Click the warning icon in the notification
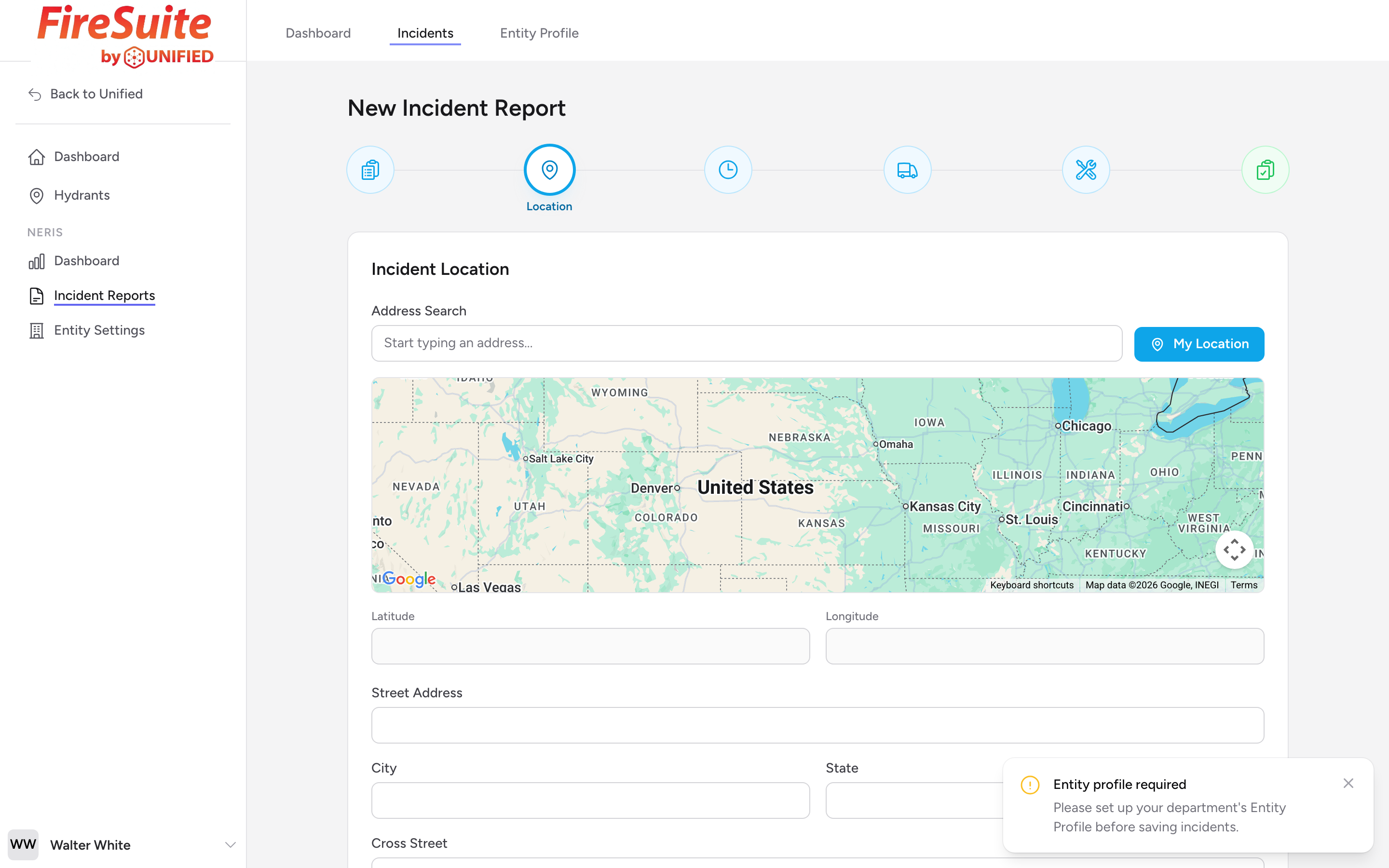The width and height of the screenshot is (1389, 868). tap(1030, 785)
